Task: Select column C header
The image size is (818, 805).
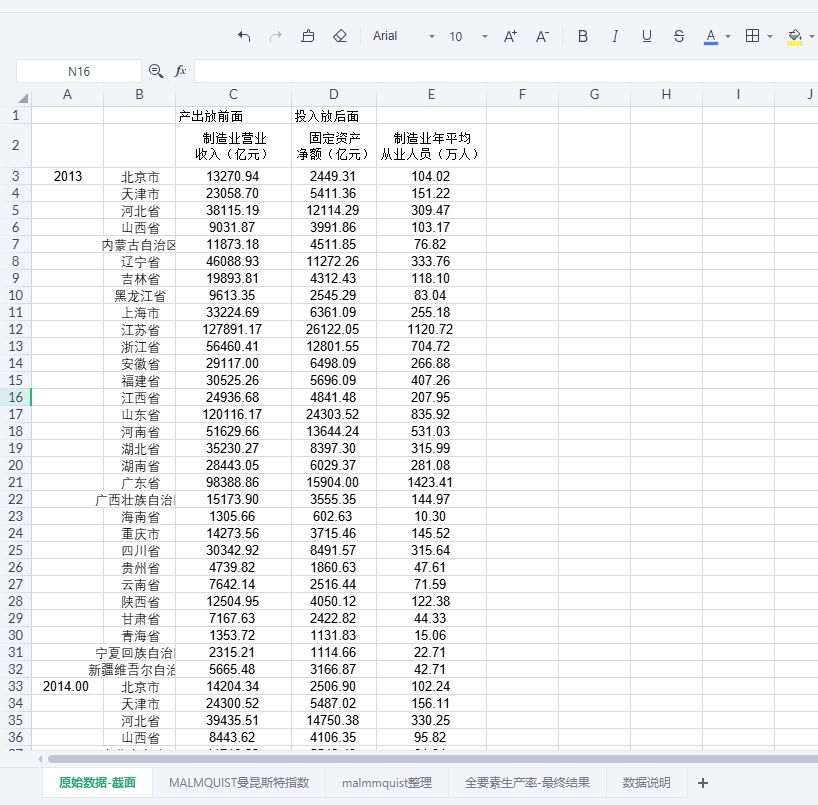Action: (x=233, y=94)
